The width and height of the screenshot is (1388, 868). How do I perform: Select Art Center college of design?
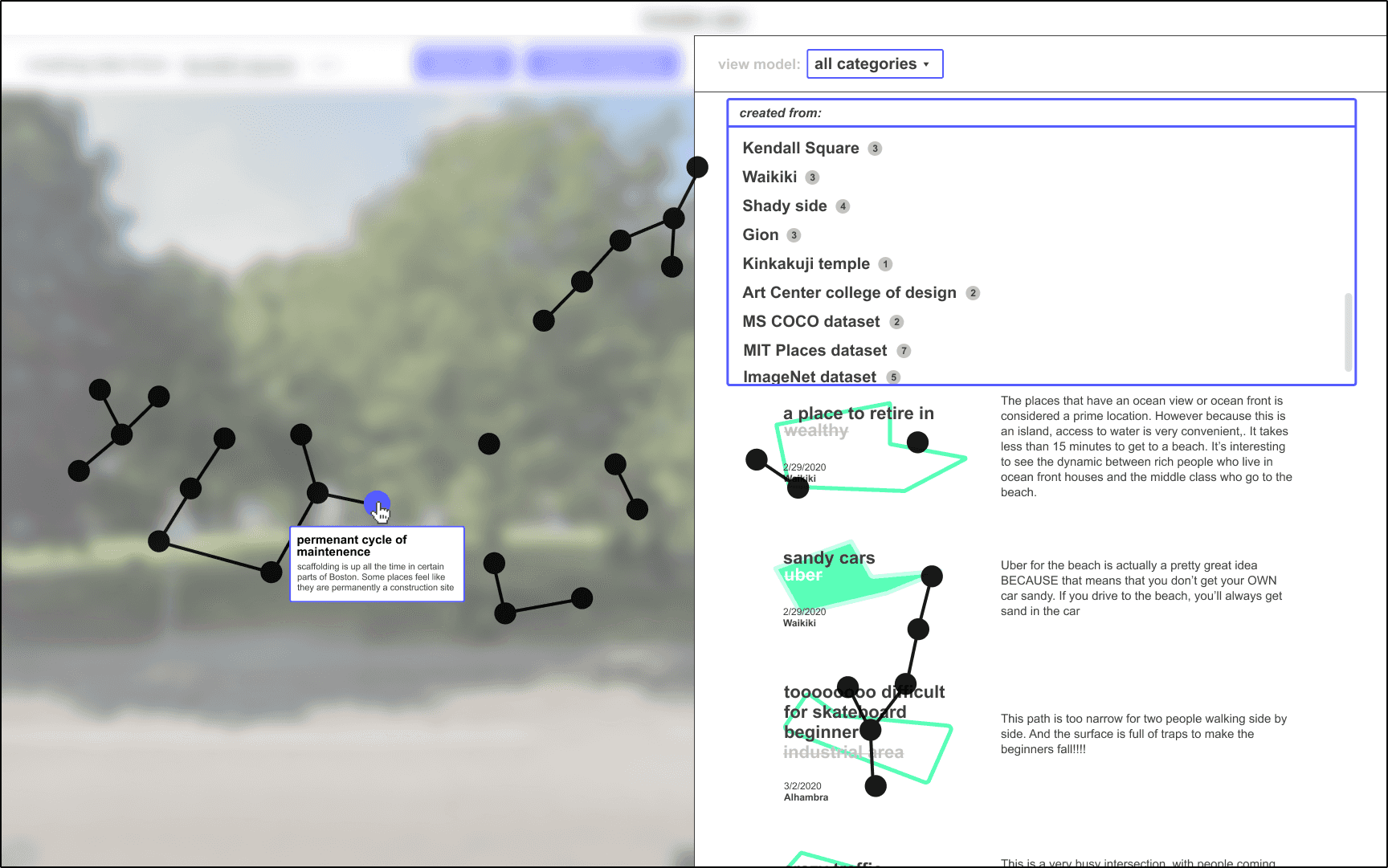[x=849, y=292]
